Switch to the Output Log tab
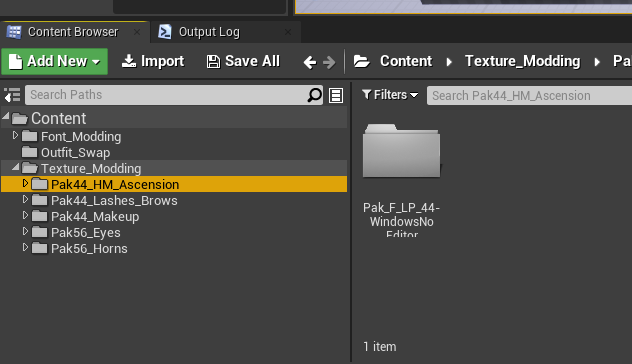632x364 pixels. 209,32
